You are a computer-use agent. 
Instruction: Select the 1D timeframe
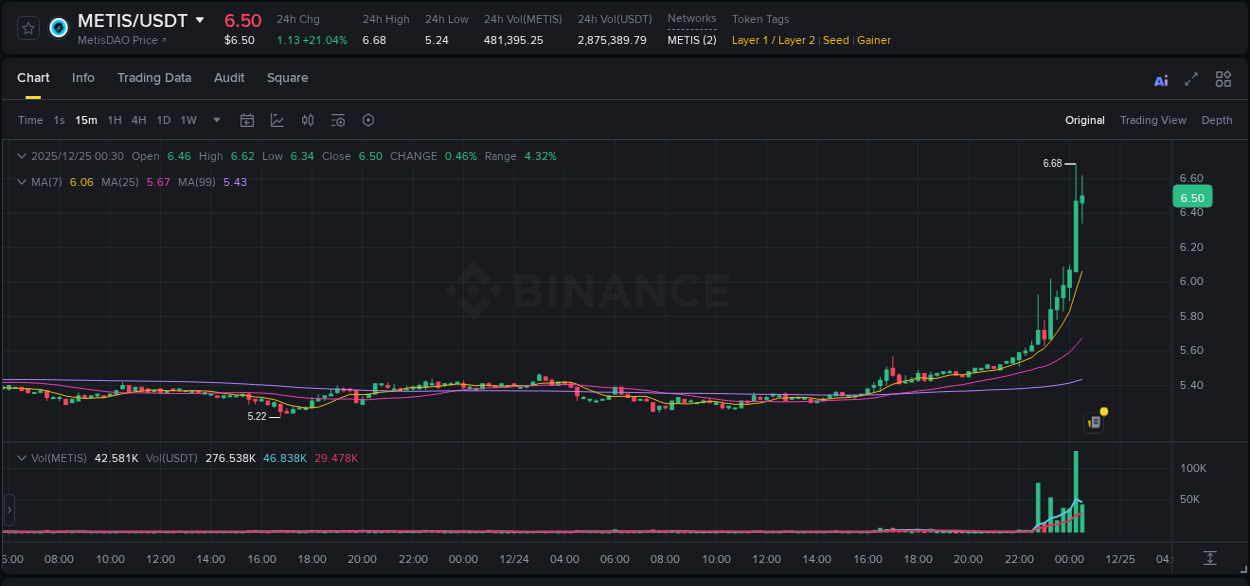163,119
